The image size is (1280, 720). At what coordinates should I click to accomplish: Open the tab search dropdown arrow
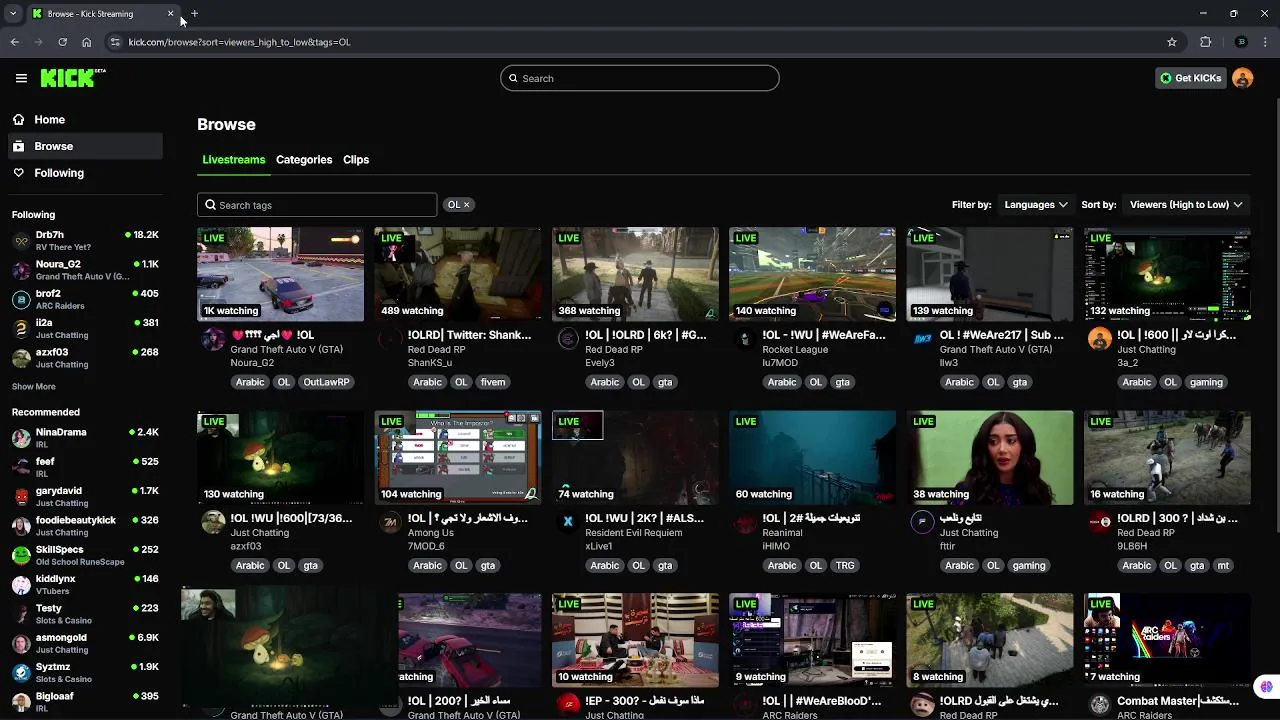click(13, 14)
